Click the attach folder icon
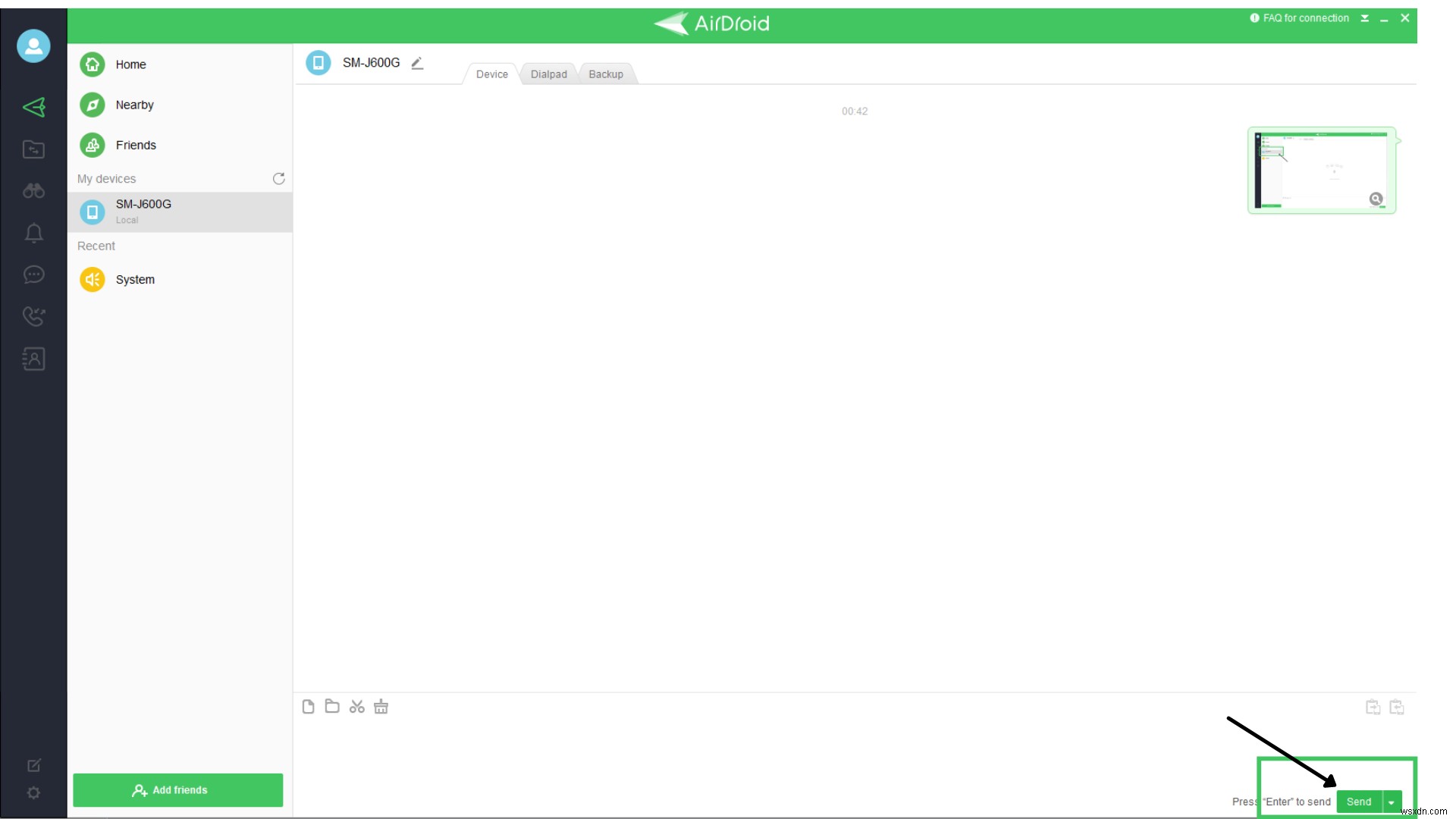Image resolution: width=1456 pixels, height=819 pixels. [333, 707]
